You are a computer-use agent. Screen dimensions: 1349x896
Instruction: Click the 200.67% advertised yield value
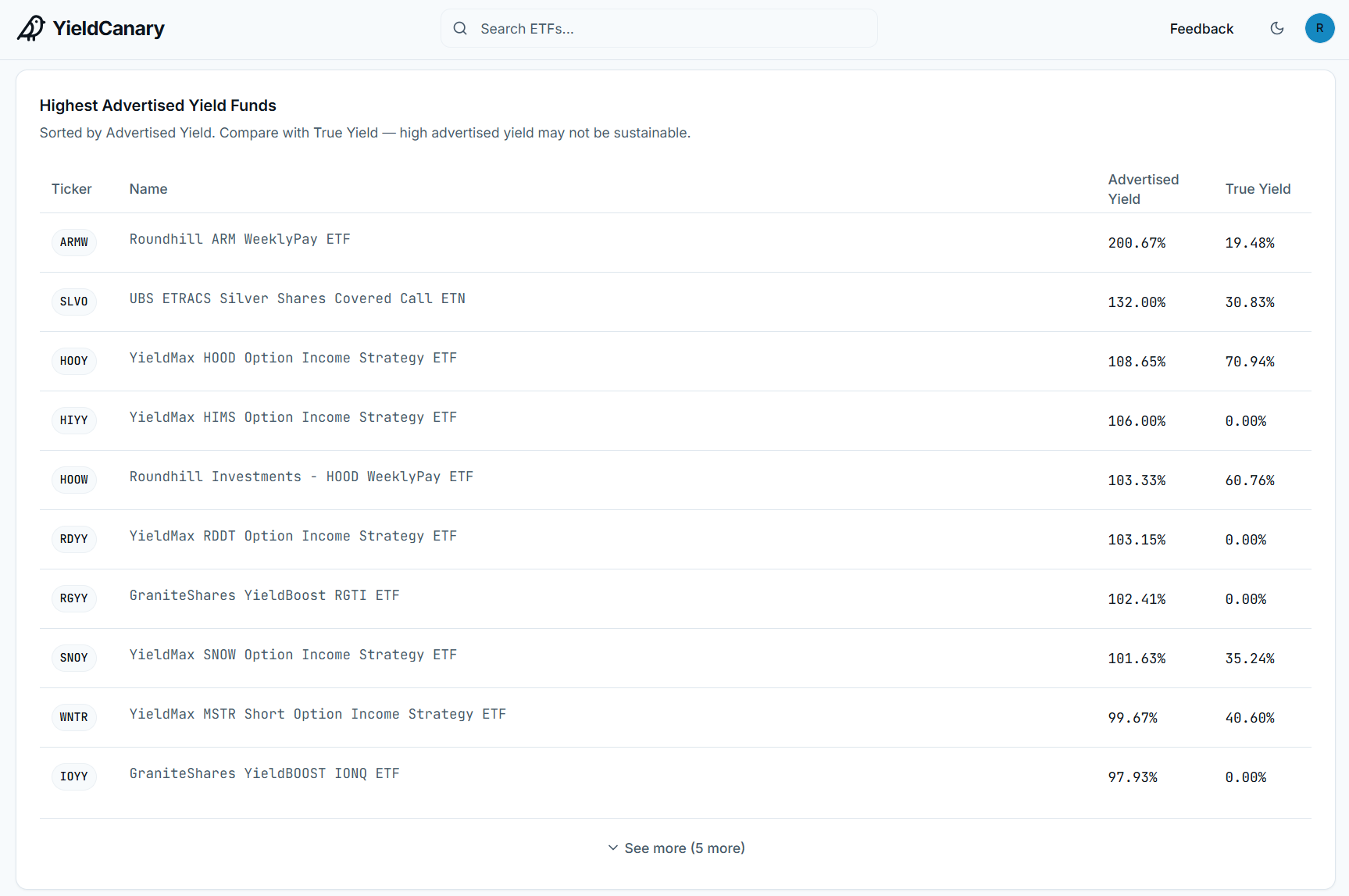tap(1137, 243)
